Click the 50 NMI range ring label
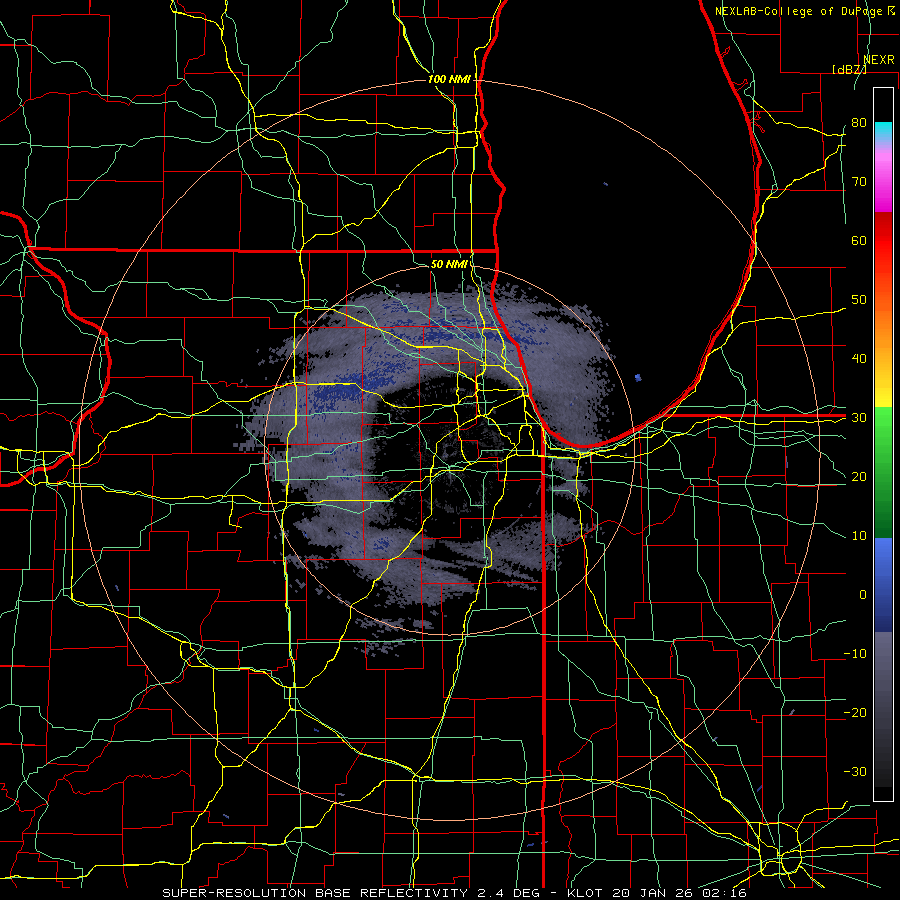This screenshot has width=900, height=900. tap(449, 264)
